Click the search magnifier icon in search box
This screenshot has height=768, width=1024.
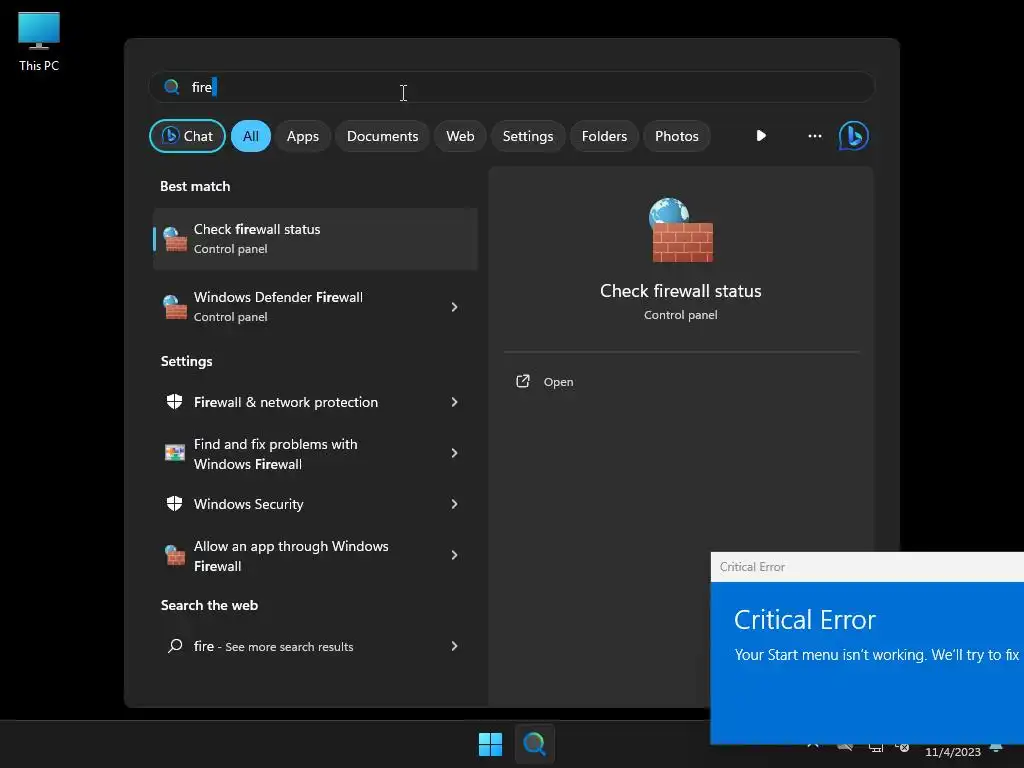coord(172,87)
